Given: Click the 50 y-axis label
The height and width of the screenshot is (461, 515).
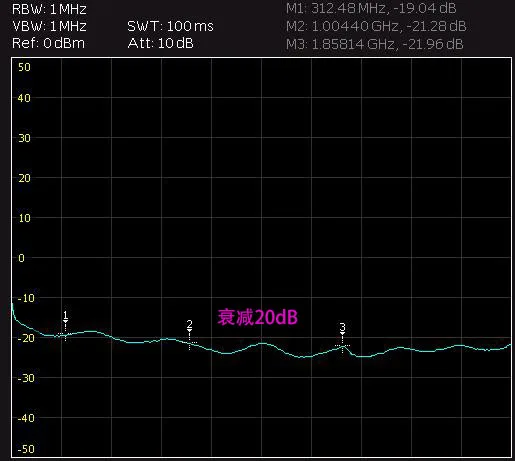Looking at the screenshot, I should pos(24,67).
